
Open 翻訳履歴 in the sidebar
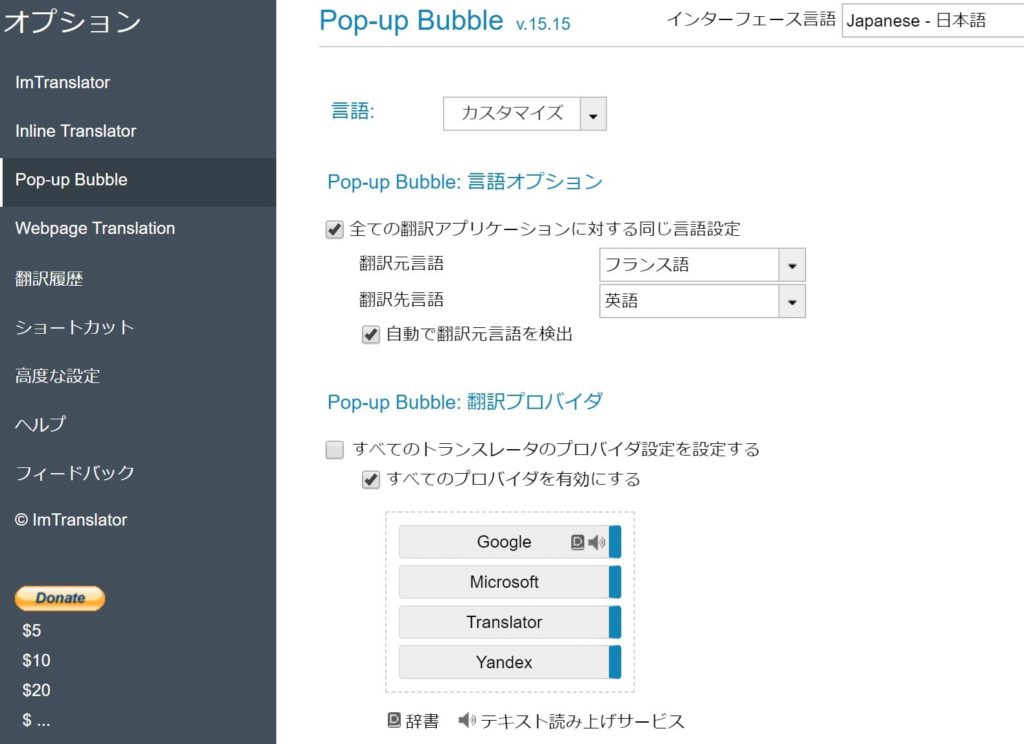pyautogui.click(x=49, y=279)
